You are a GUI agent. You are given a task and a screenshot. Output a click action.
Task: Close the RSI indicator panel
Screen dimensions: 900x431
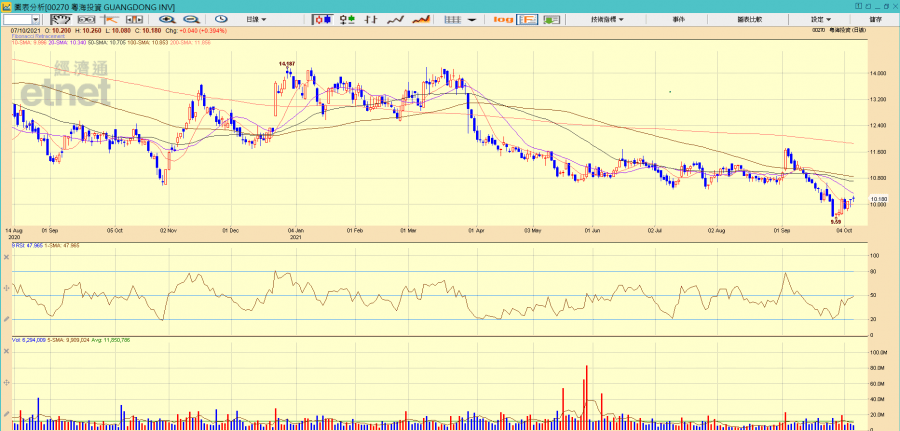(x=7, y=257)
